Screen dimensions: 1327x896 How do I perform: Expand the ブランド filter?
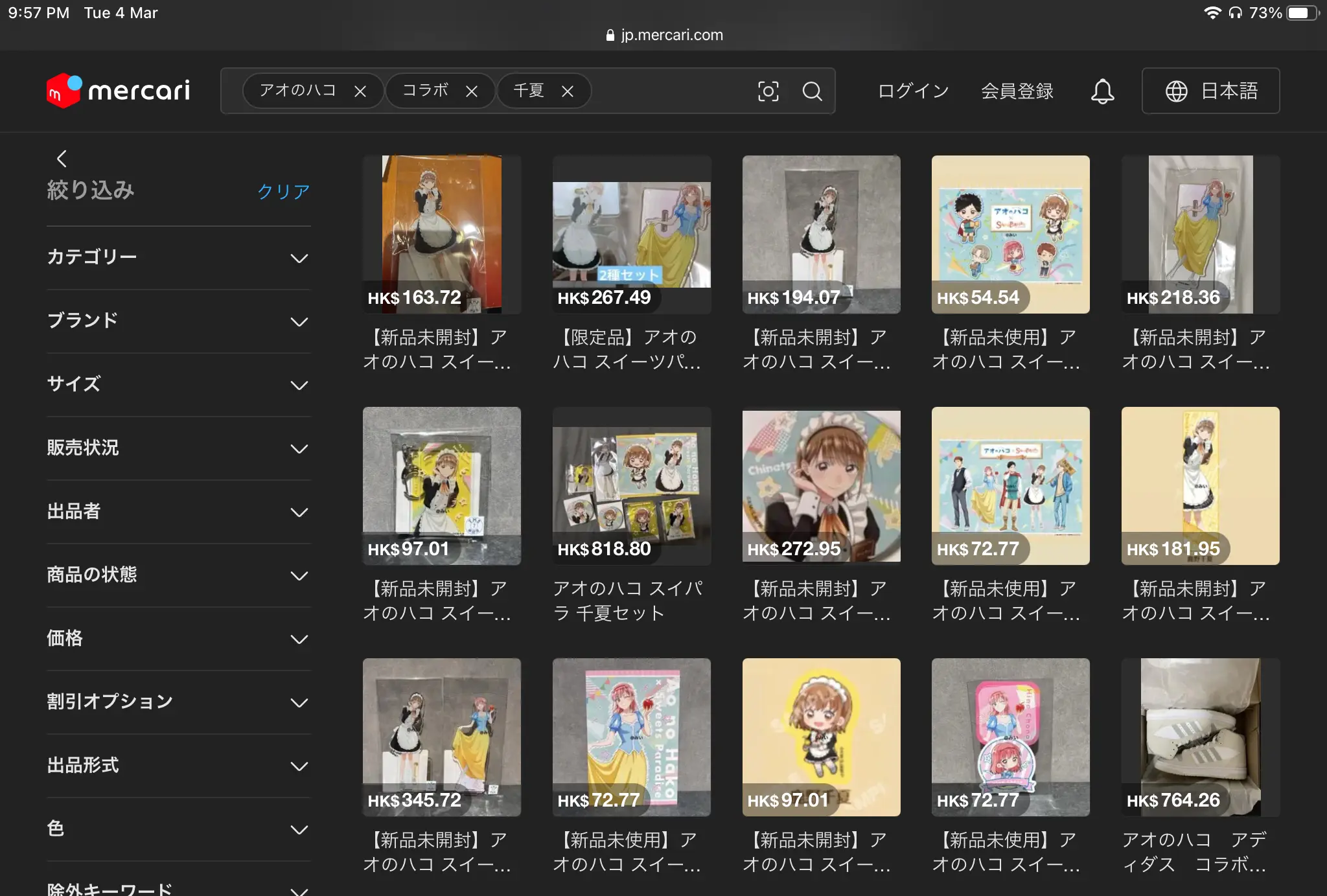pyautogui.click(x=178, y=321)
